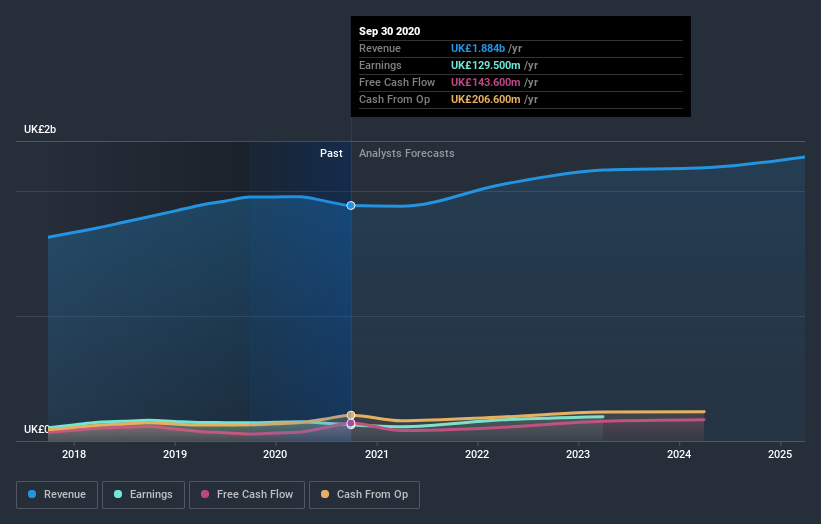The height and width of the screenshot is (524, 821).
Task: Select the 2020 x-axis label
Action: click(x=275, y=454)
